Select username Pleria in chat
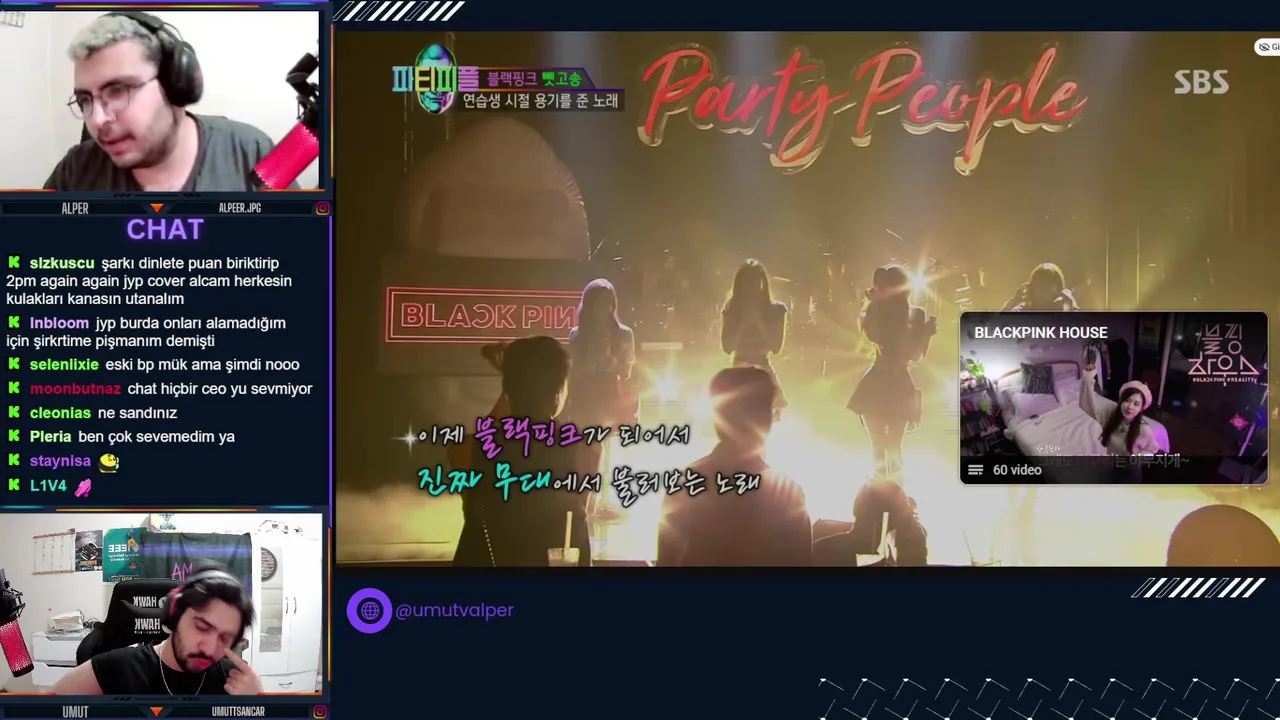1280x720 pixels. click(x=50, y=437)
